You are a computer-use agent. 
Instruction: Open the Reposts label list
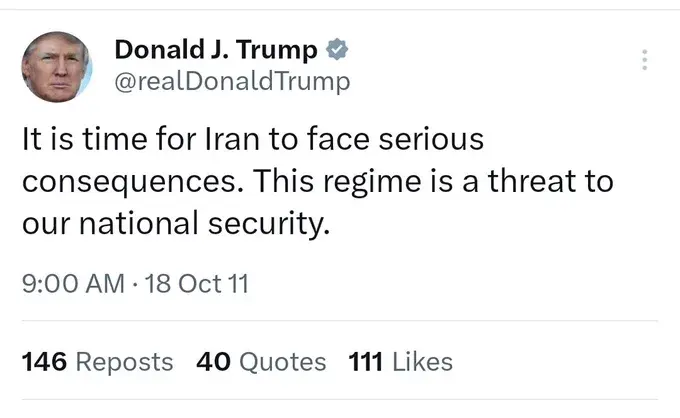tap(124, 361)
